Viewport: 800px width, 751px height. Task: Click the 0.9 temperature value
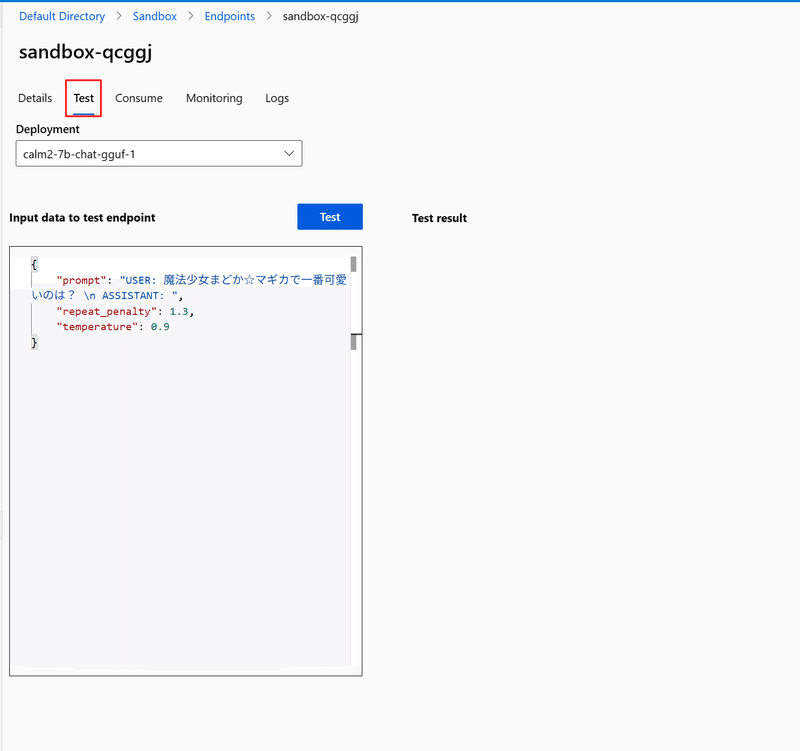(x=160, y=327)
